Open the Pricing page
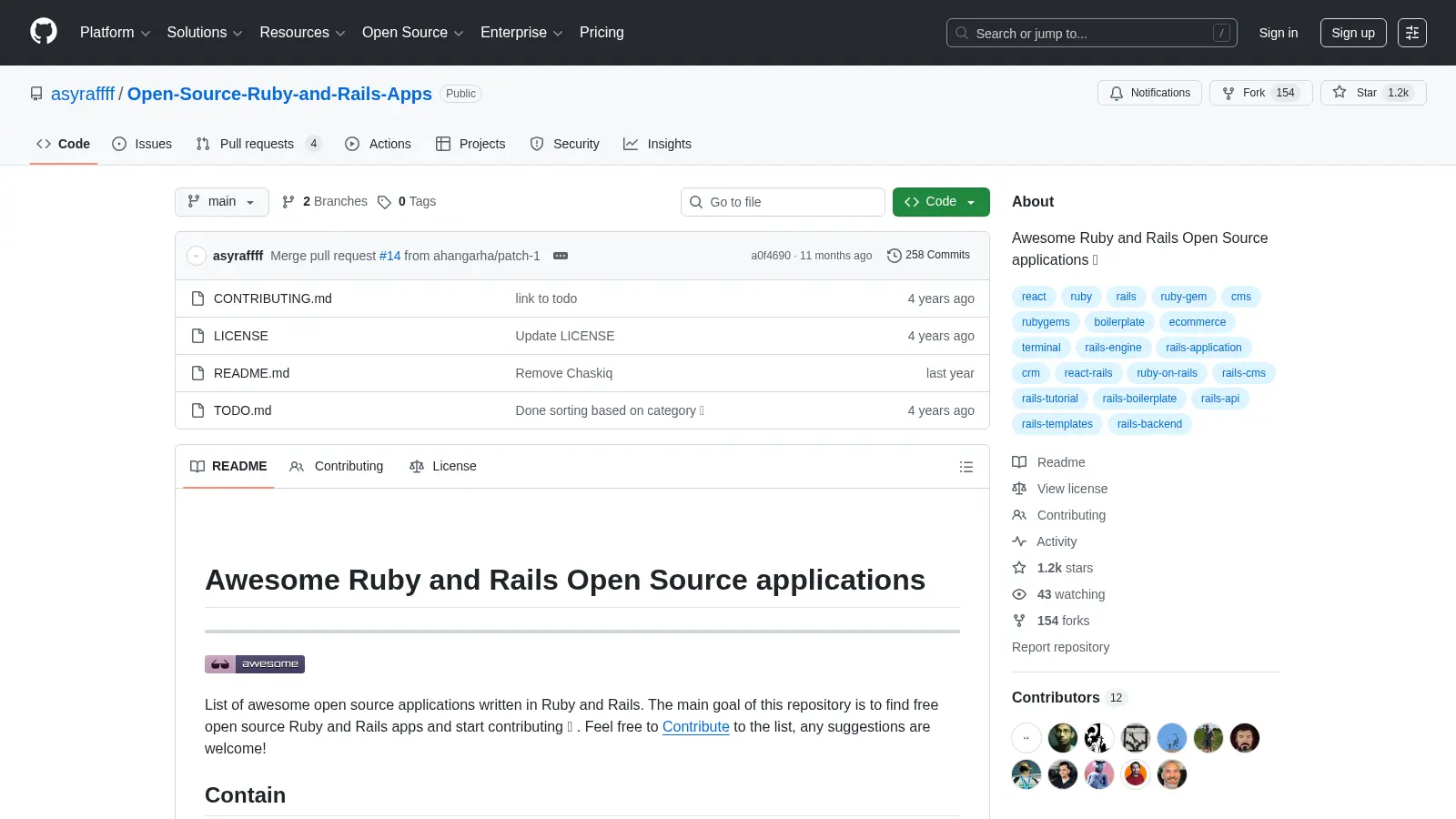Viewport: 1456px width, 819px height. click(602, 33)
